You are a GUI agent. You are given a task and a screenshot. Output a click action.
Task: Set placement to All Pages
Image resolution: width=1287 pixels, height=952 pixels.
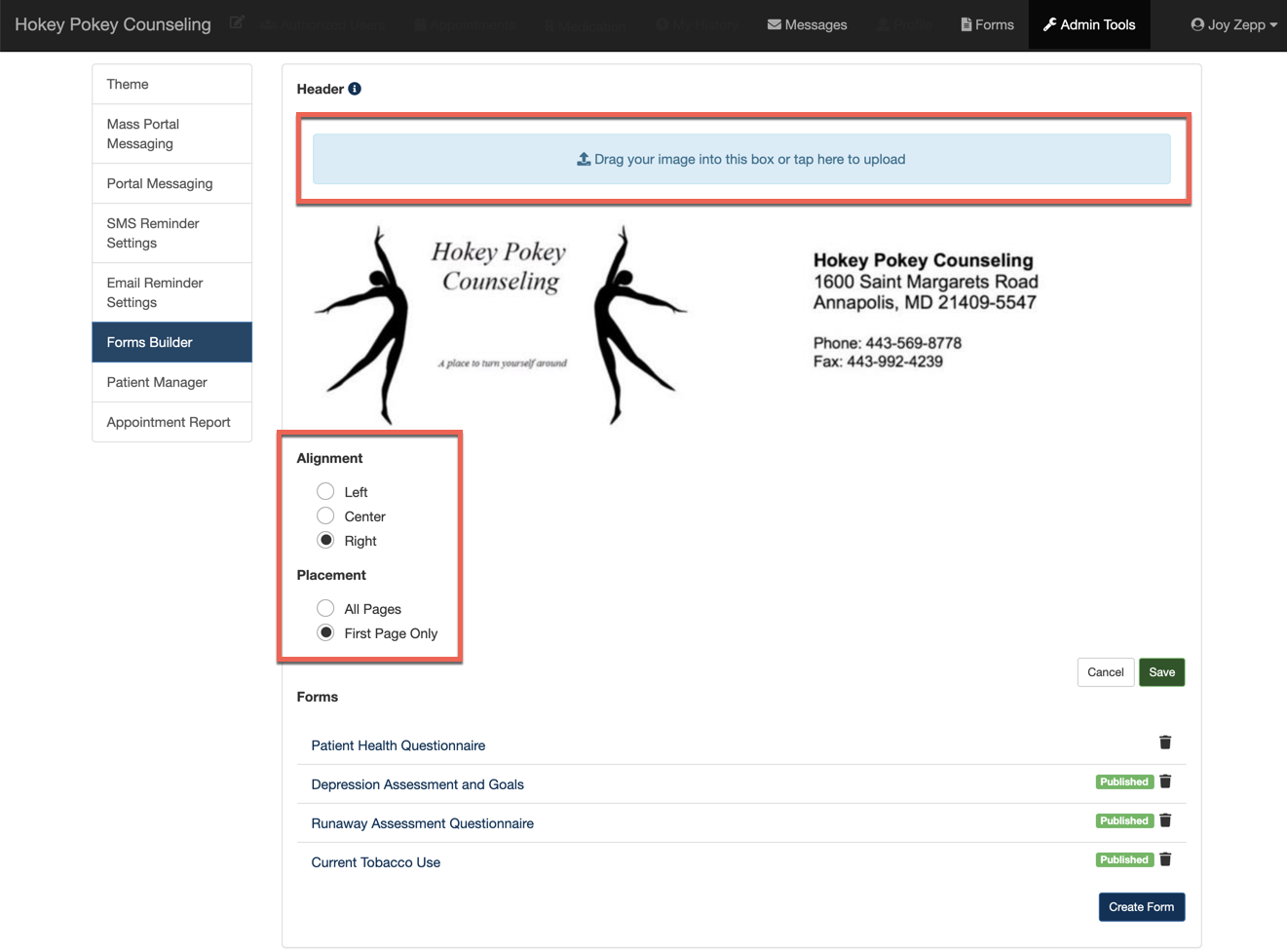tap(325, 609)
